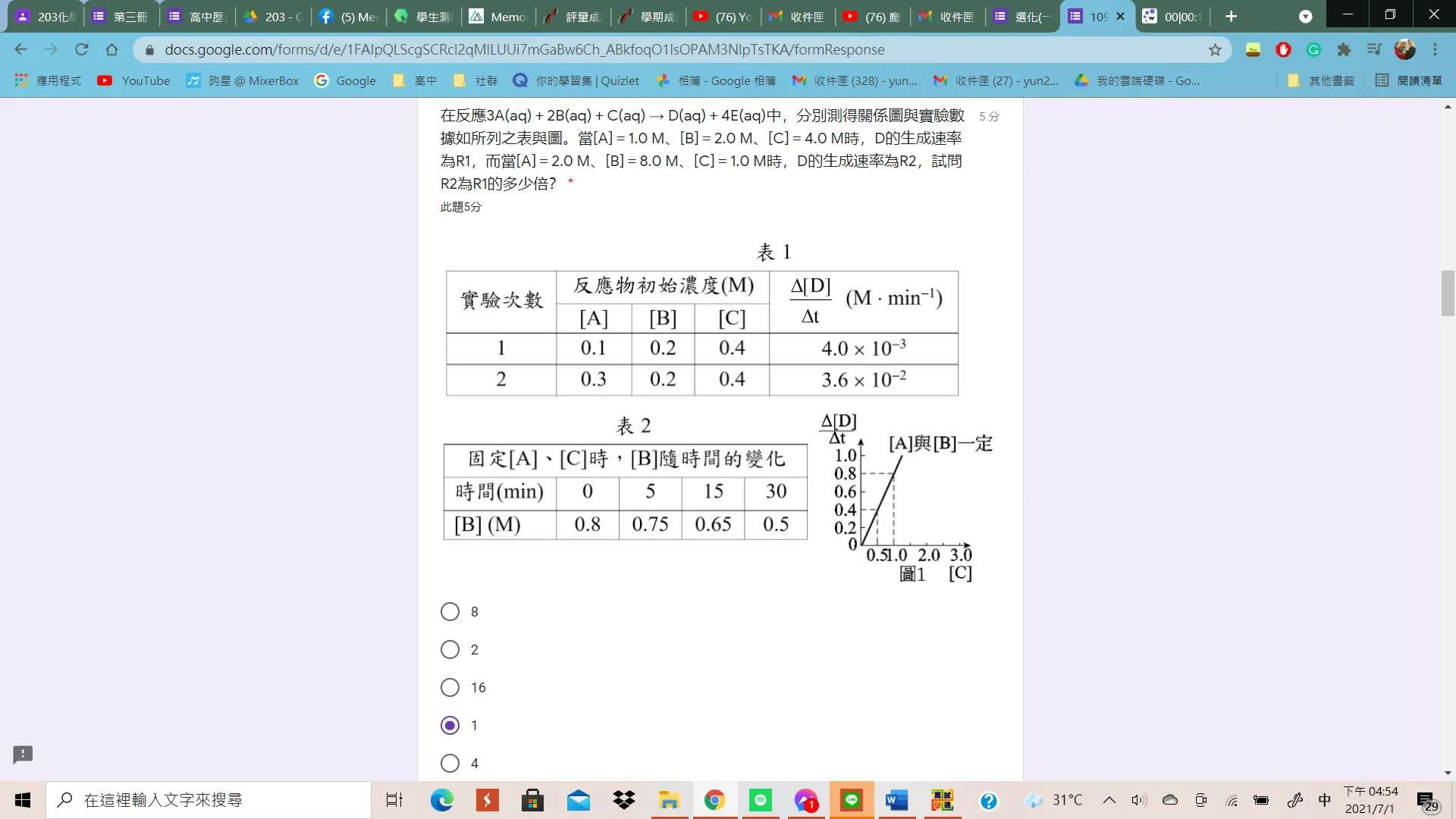Open the 閱讀清單 reading list

pyautogui.click(x=1409, y=80)
